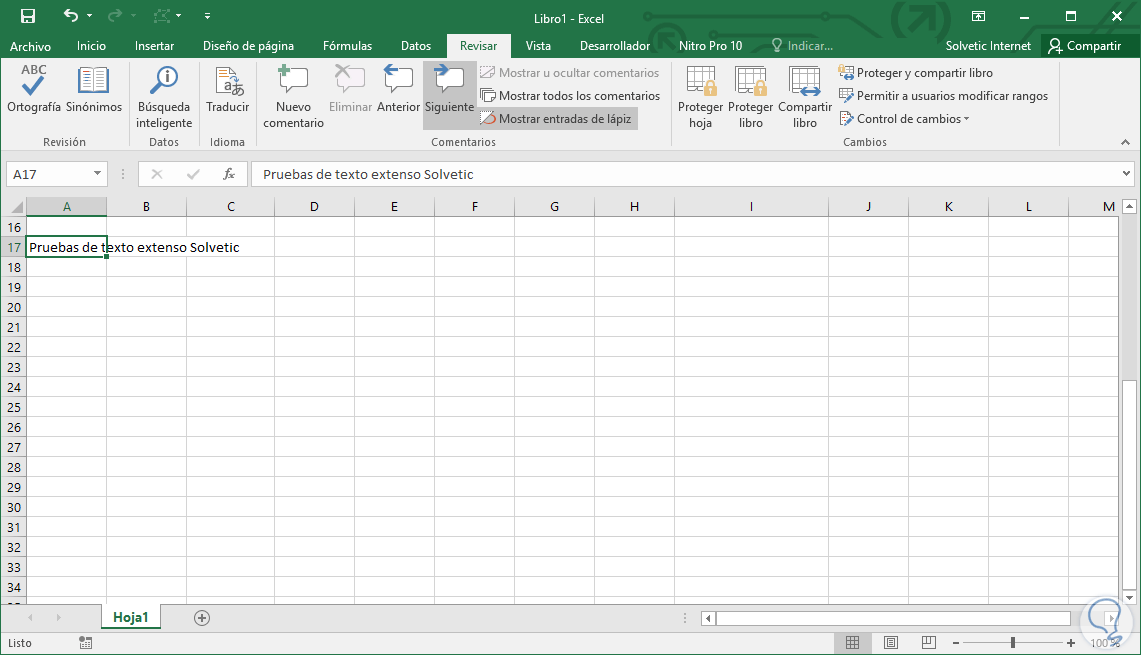This screenshot has width=1141, height=655.
Task: Undo the last action
Action: click(x=71, y=15)
